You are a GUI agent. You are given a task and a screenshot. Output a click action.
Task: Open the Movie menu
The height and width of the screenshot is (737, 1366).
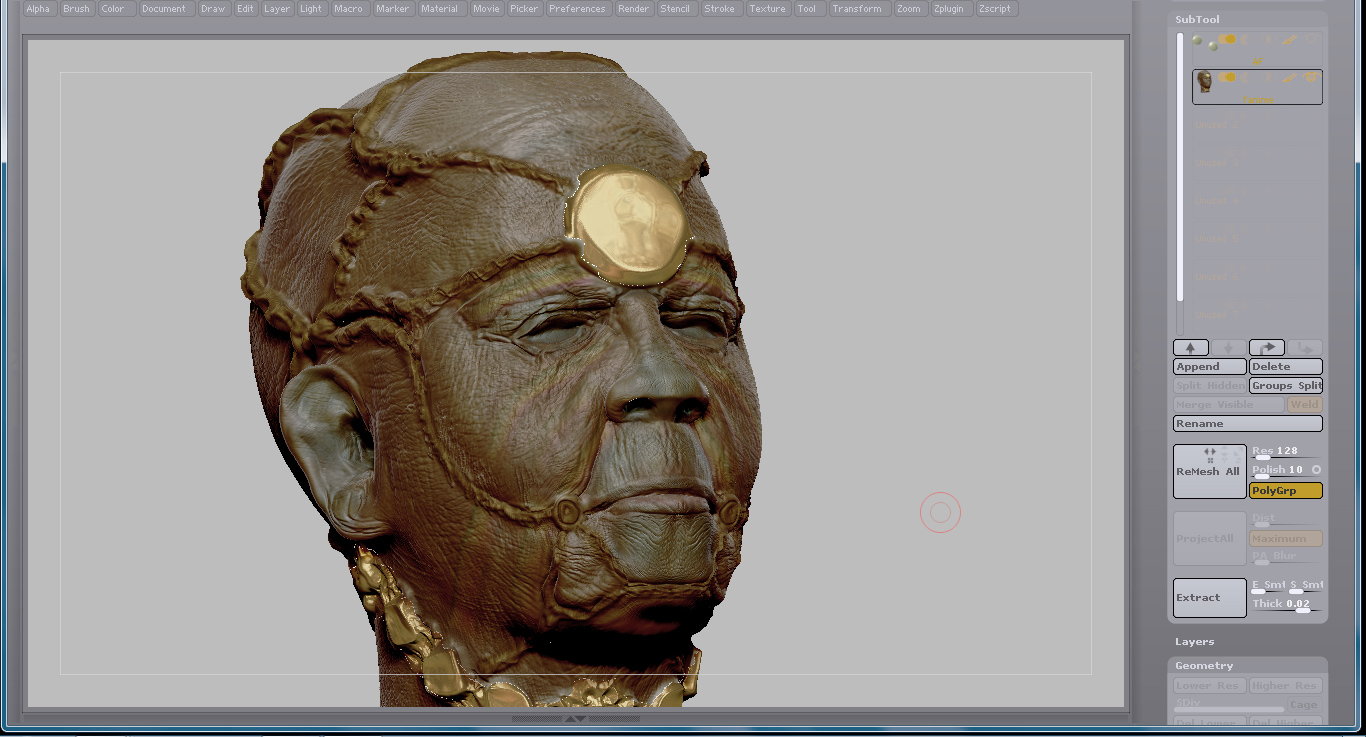(487, 9)
